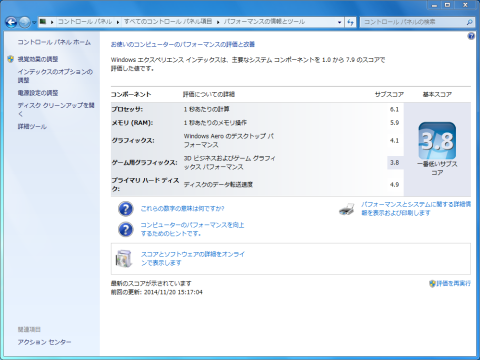Select プロセッサ subscore 6.1
This screenshot has height=360, width=480.
[394, 109]
